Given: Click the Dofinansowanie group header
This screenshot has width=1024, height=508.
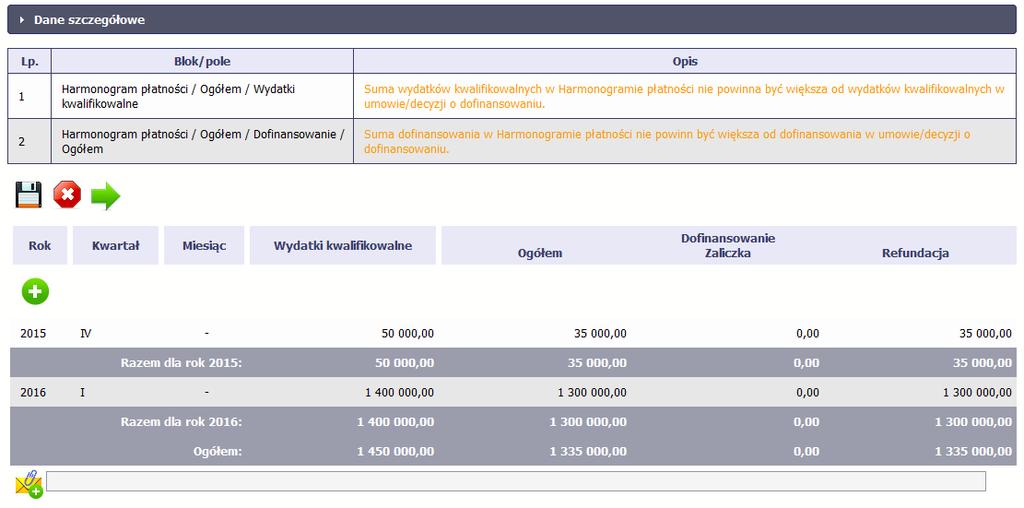Looking at the screenshot, I should point(728,238).
